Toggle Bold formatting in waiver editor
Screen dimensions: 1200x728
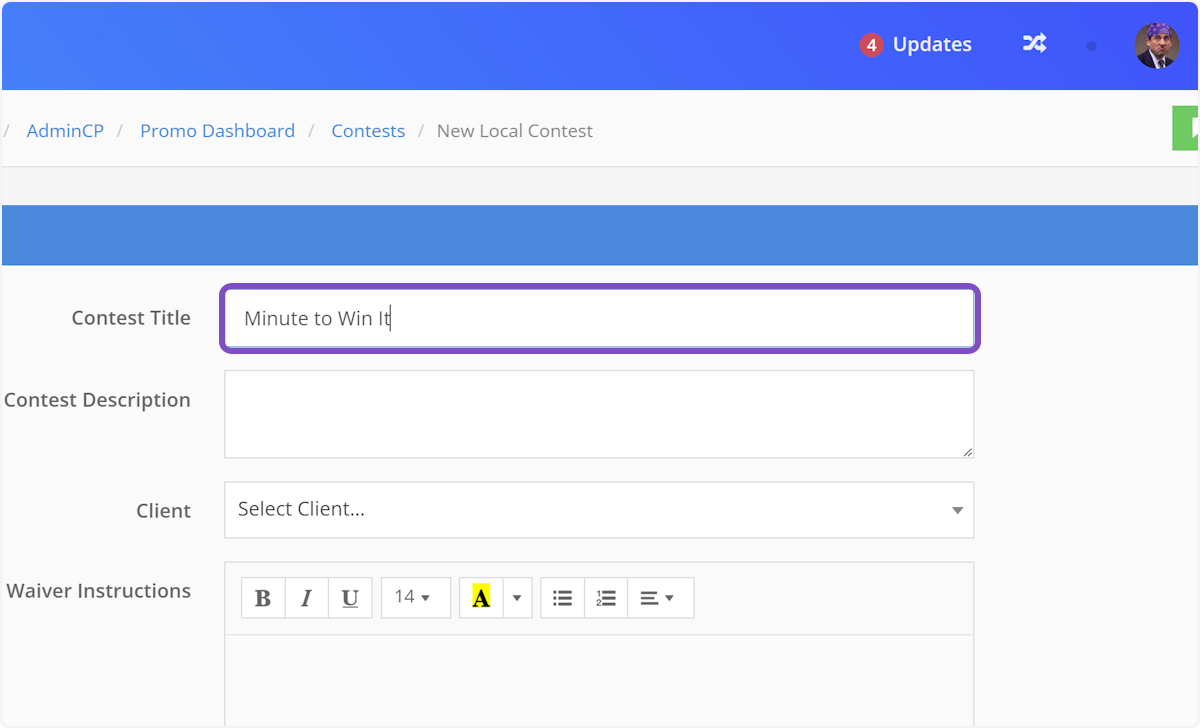(x=263, y=598)
